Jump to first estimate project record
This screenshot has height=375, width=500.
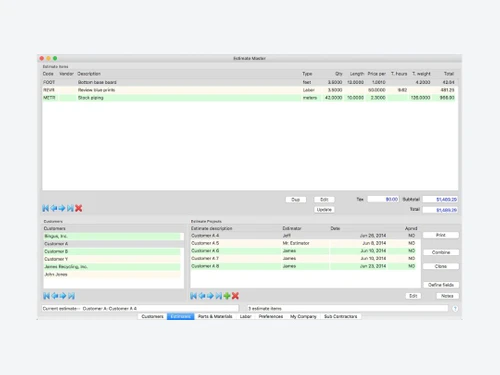[x=194, y=296]
